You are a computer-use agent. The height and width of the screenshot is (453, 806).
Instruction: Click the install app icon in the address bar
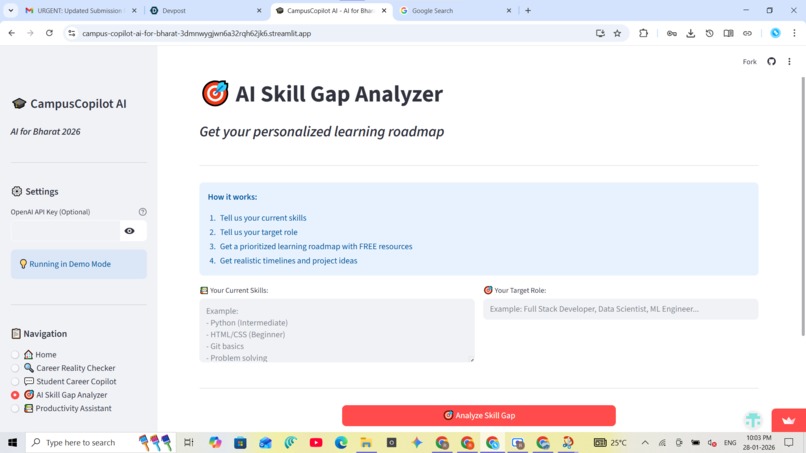[x=600, y=33]
